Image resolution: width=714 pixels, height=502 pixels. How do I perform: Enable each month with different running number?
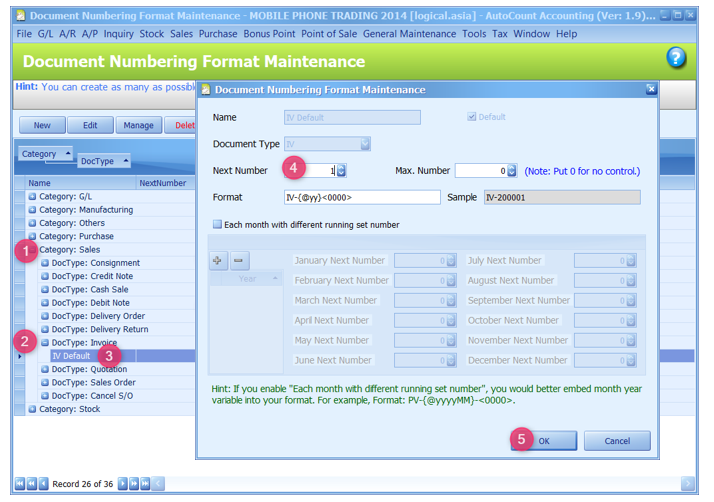[218, 225]
